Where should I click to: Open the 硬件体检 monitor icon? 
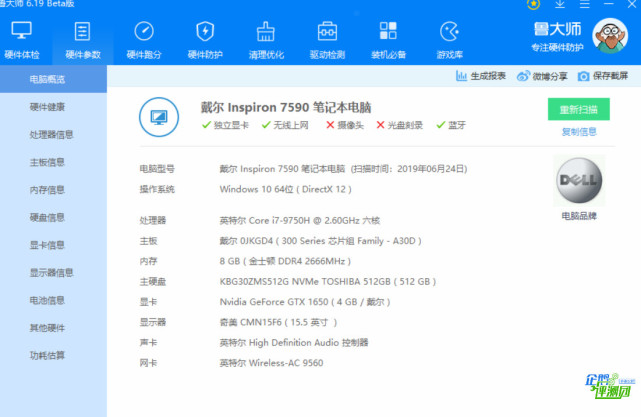coord(21,31)
